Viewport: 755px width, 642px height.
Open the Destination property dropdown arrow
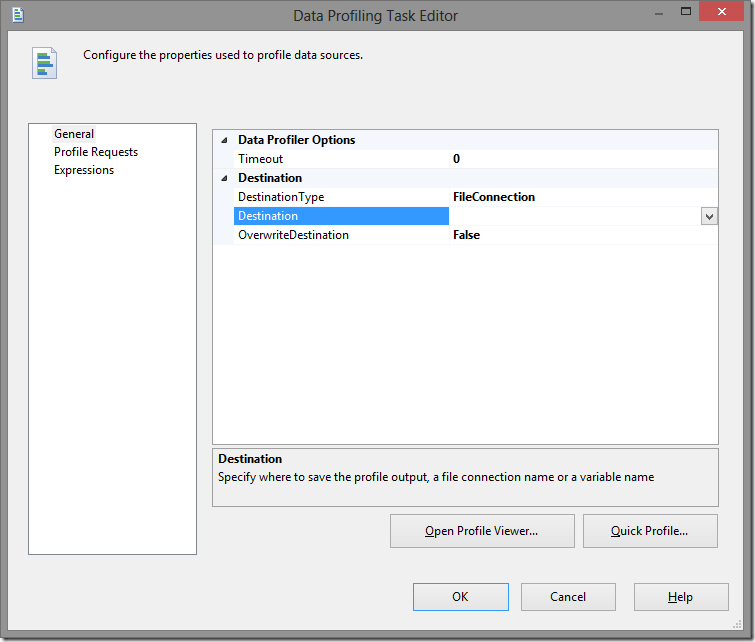click(709, 216)
